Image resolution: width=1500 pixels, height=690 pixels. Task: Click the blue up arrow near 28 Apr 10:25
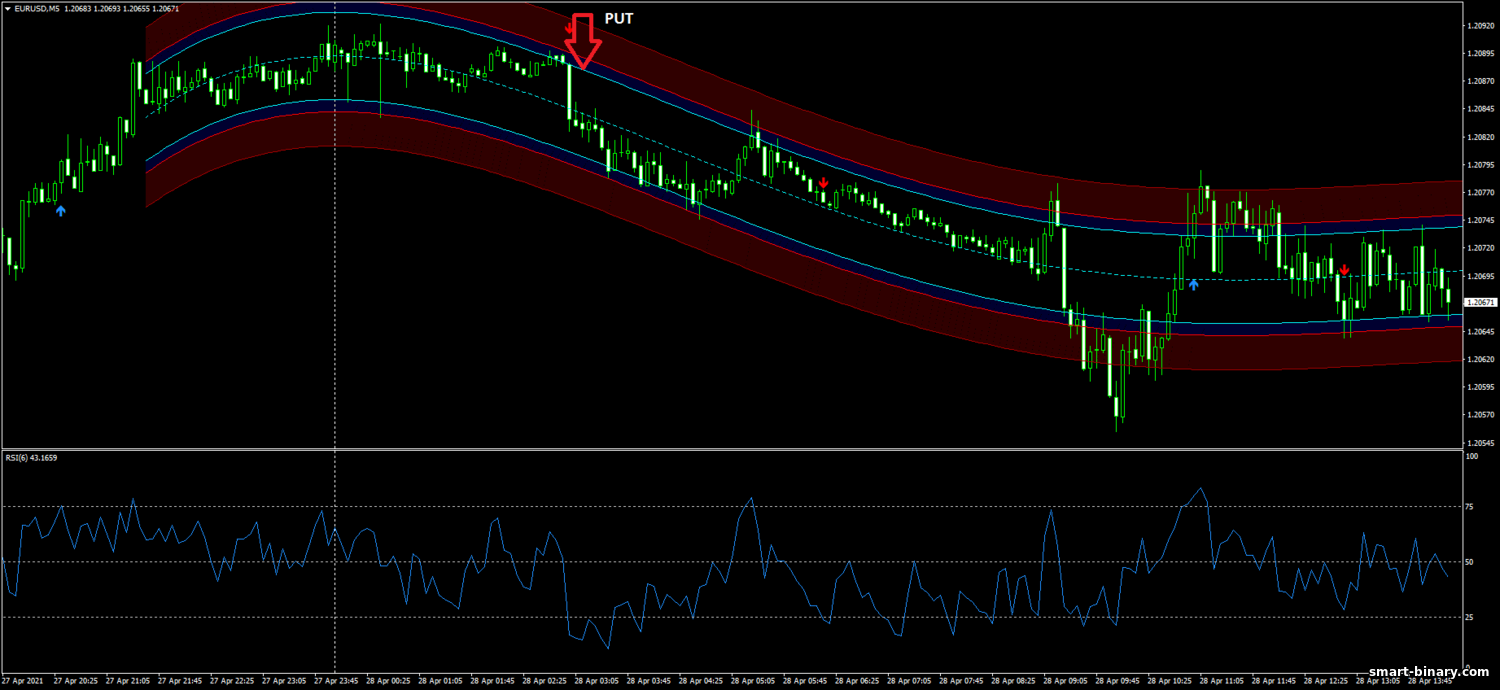[x=1193, y=284]
